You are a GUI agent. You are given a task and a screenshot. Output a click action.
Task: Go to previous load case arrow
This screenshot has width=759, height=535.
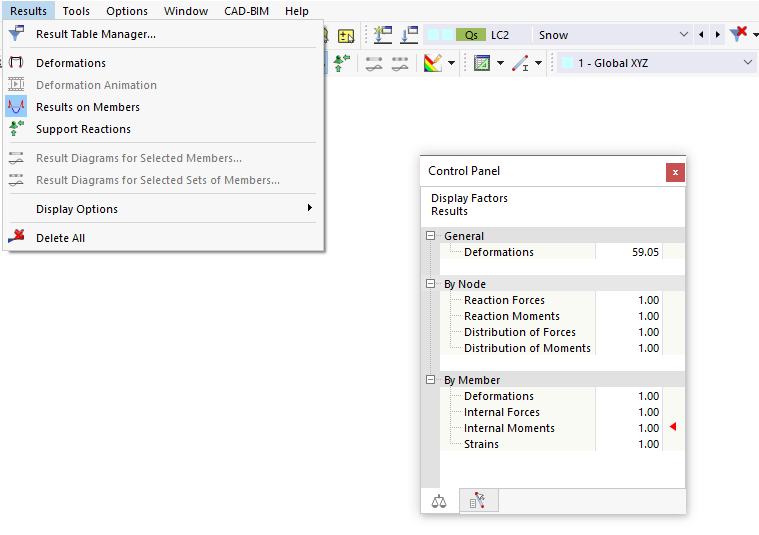[701, 35]
